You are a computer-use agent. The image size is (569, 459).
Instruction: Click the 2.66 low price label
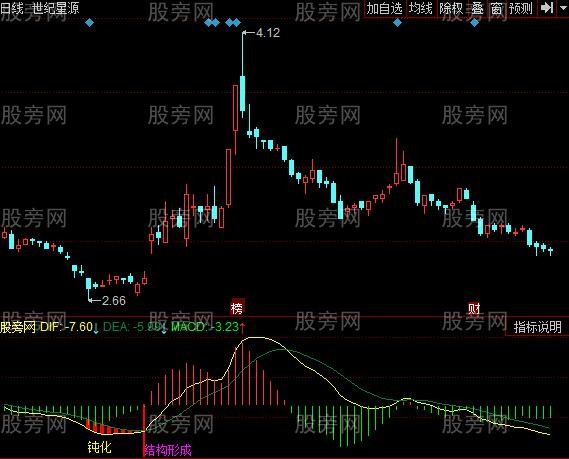click(114, 300)
